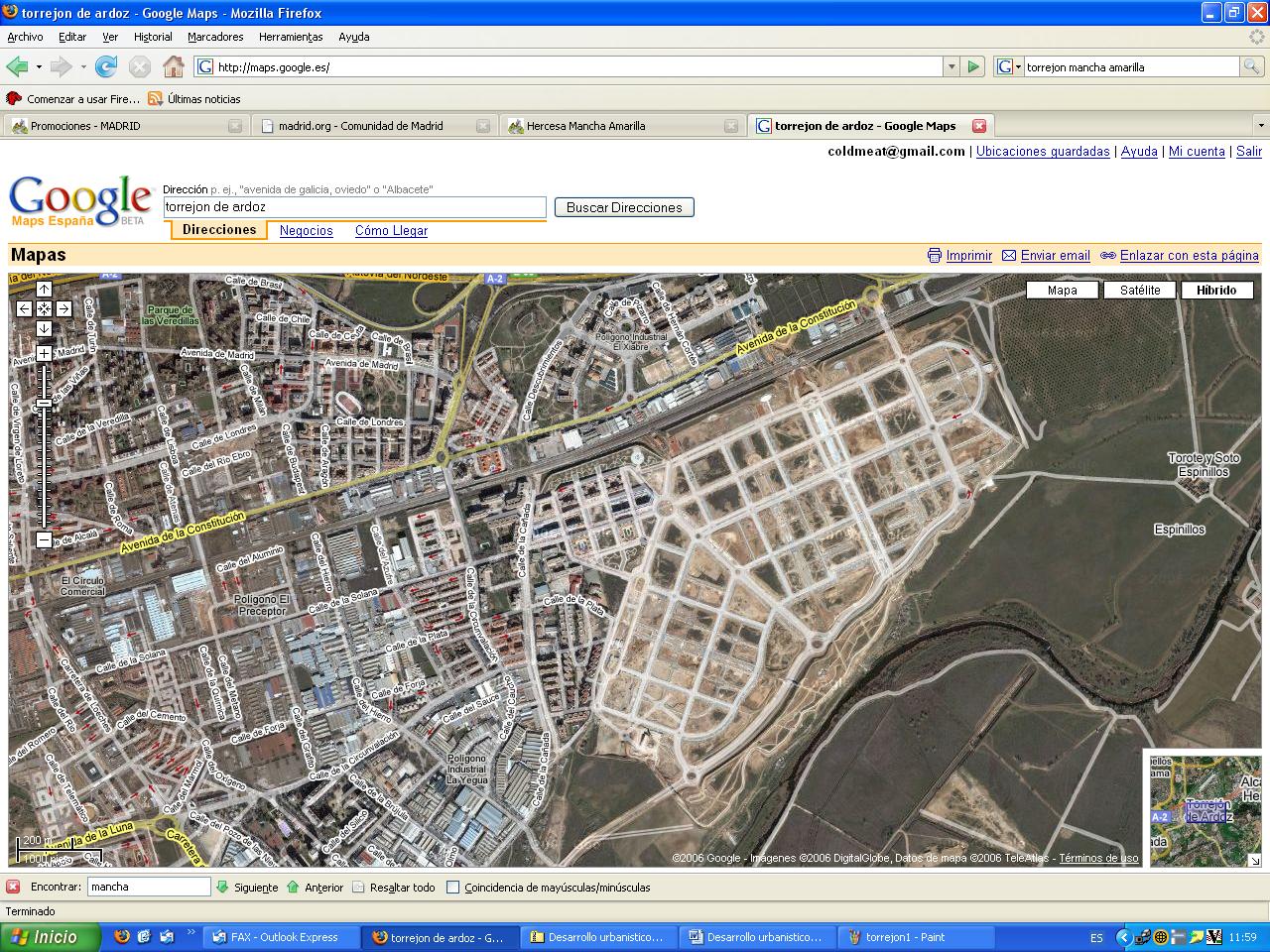The width and height of the screenshot is (1270, 952).
Task: Switch map view to Mapa
Action: pos(1062,290)
